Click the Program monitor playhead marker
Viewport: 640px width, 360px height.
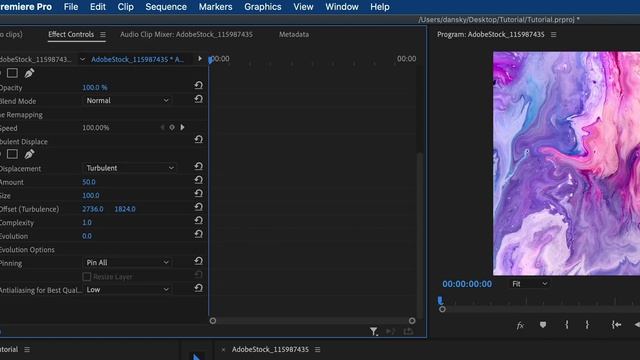pyautogui.click(x=440, y=300)
